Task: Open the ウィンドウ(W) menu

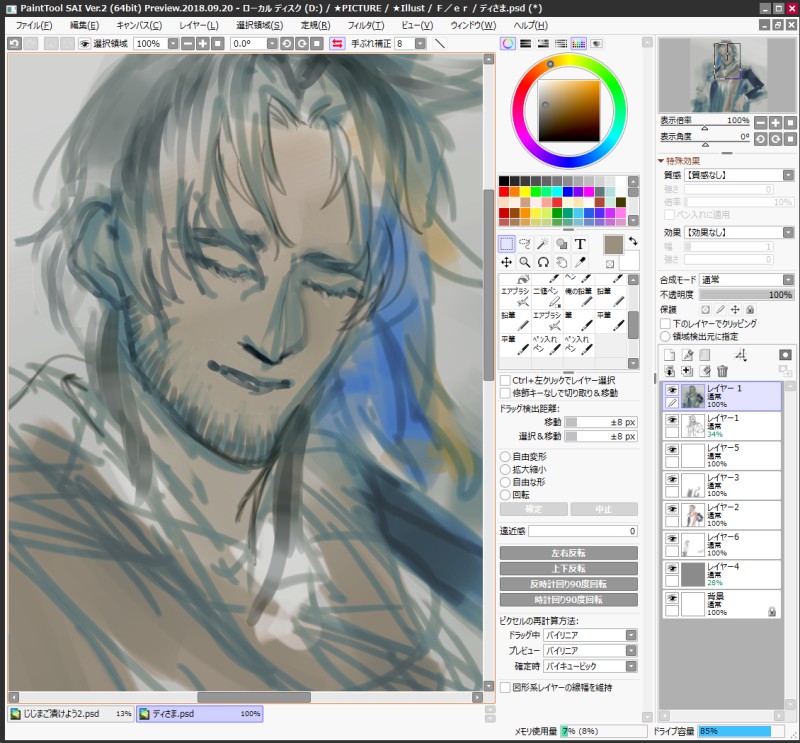Action: point(473,25)
